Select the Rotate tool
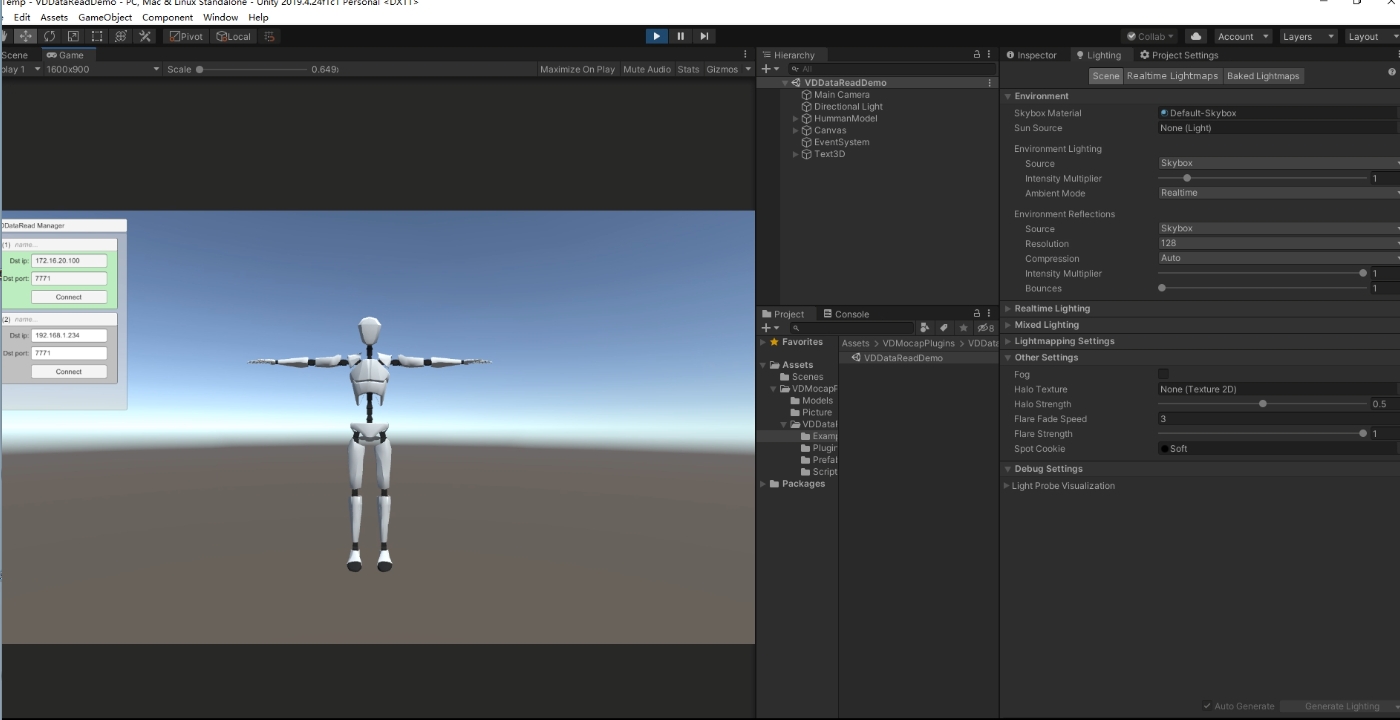Viewport: 1400px width, 720px height. click(x=49, y=36)
